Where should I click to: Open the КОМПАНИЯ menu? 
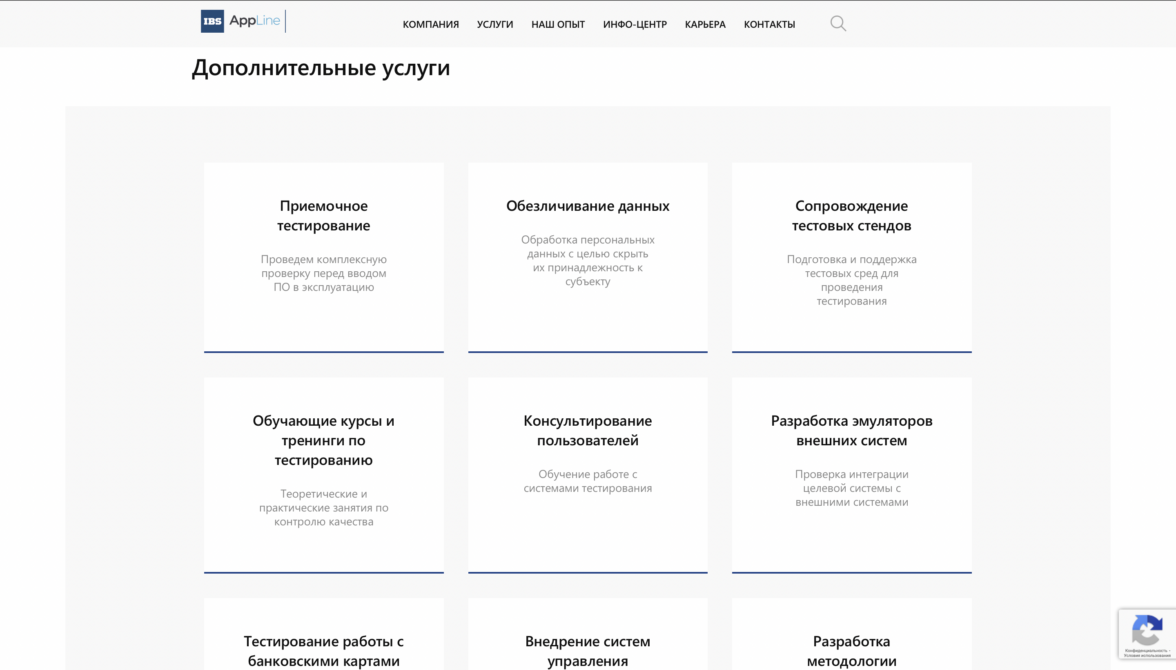coord(430,25)
